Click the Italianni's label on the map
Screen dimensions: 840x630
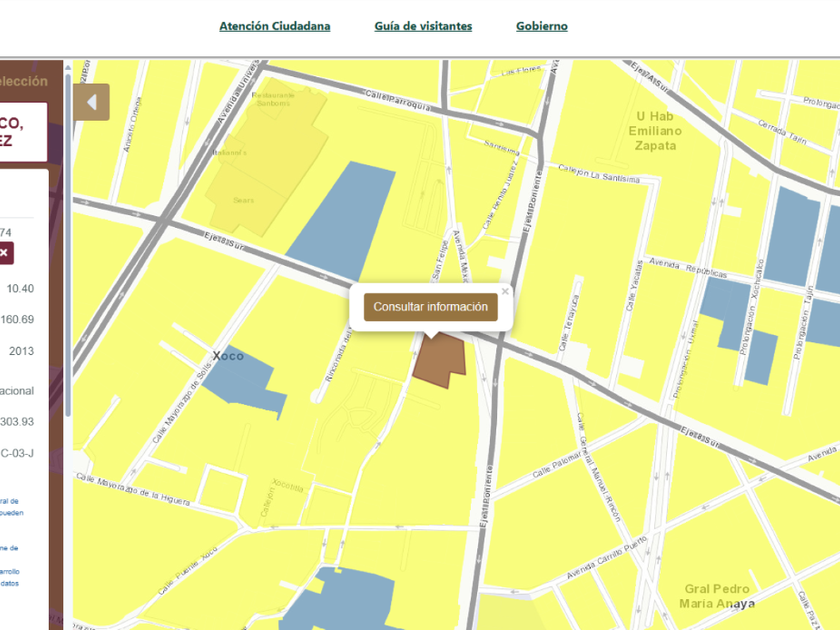229,153
